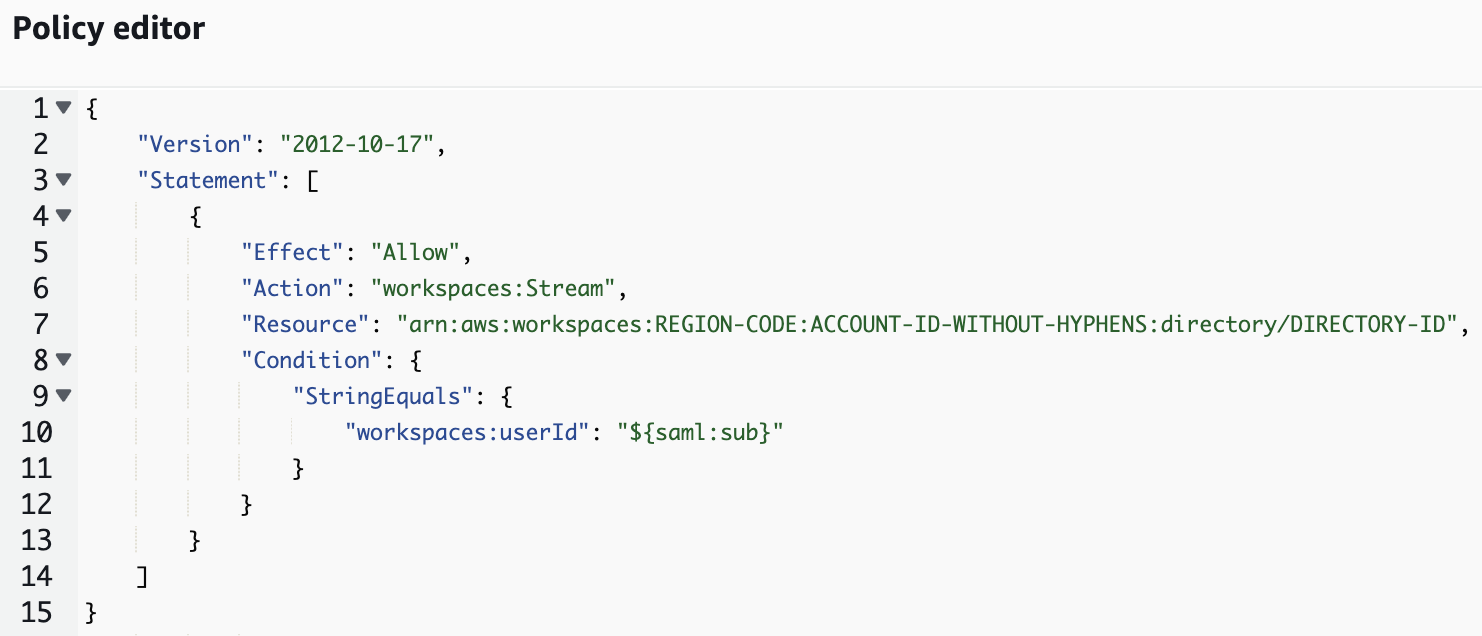Click the Policy editor heading

click(106, 28)
